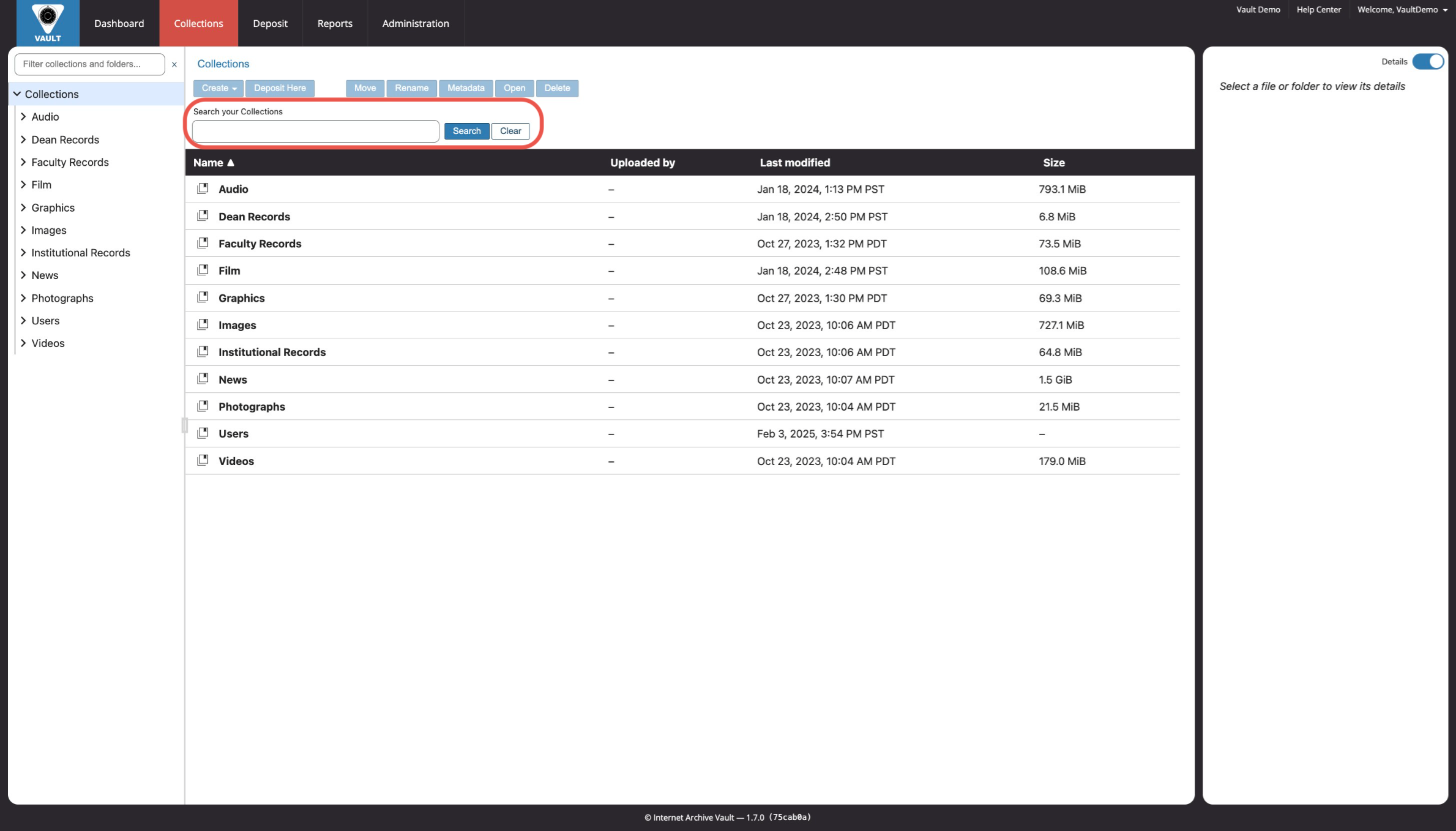Expand the Users tree node

(x=23, y=320)
